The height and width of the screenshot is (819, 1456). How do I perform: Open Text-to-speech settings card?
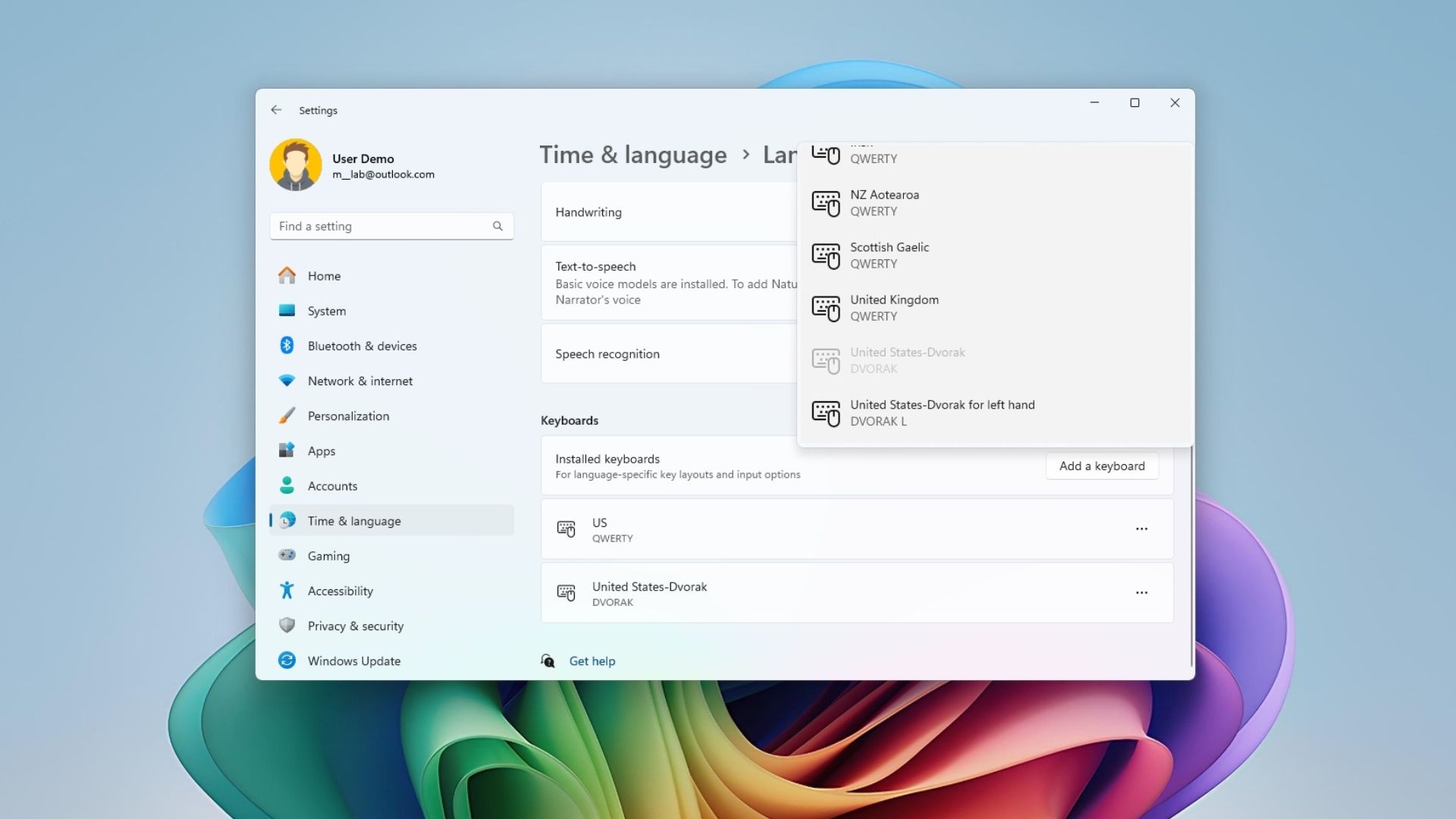669,283
